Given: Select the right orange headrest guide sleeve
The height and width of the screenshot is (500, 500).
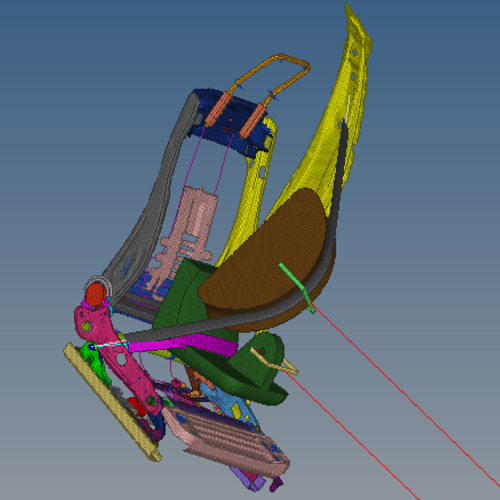Looking at the screenshot, I should tap(252, 121).
